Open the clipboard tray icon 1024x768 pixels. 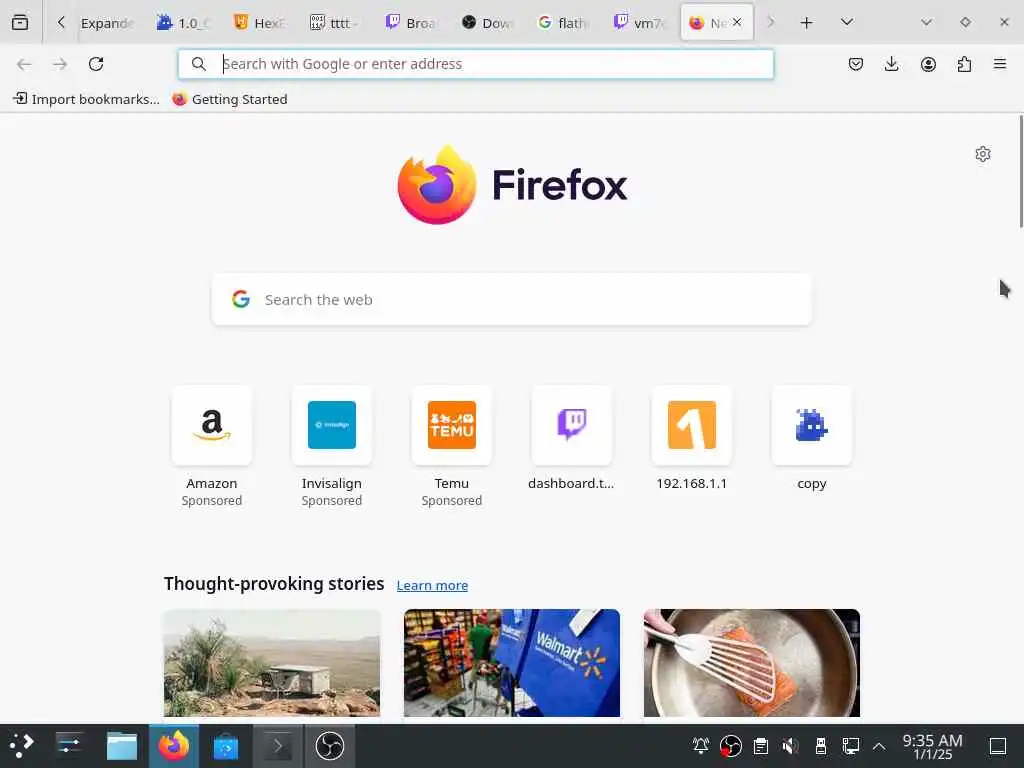(x=761, y=746)
